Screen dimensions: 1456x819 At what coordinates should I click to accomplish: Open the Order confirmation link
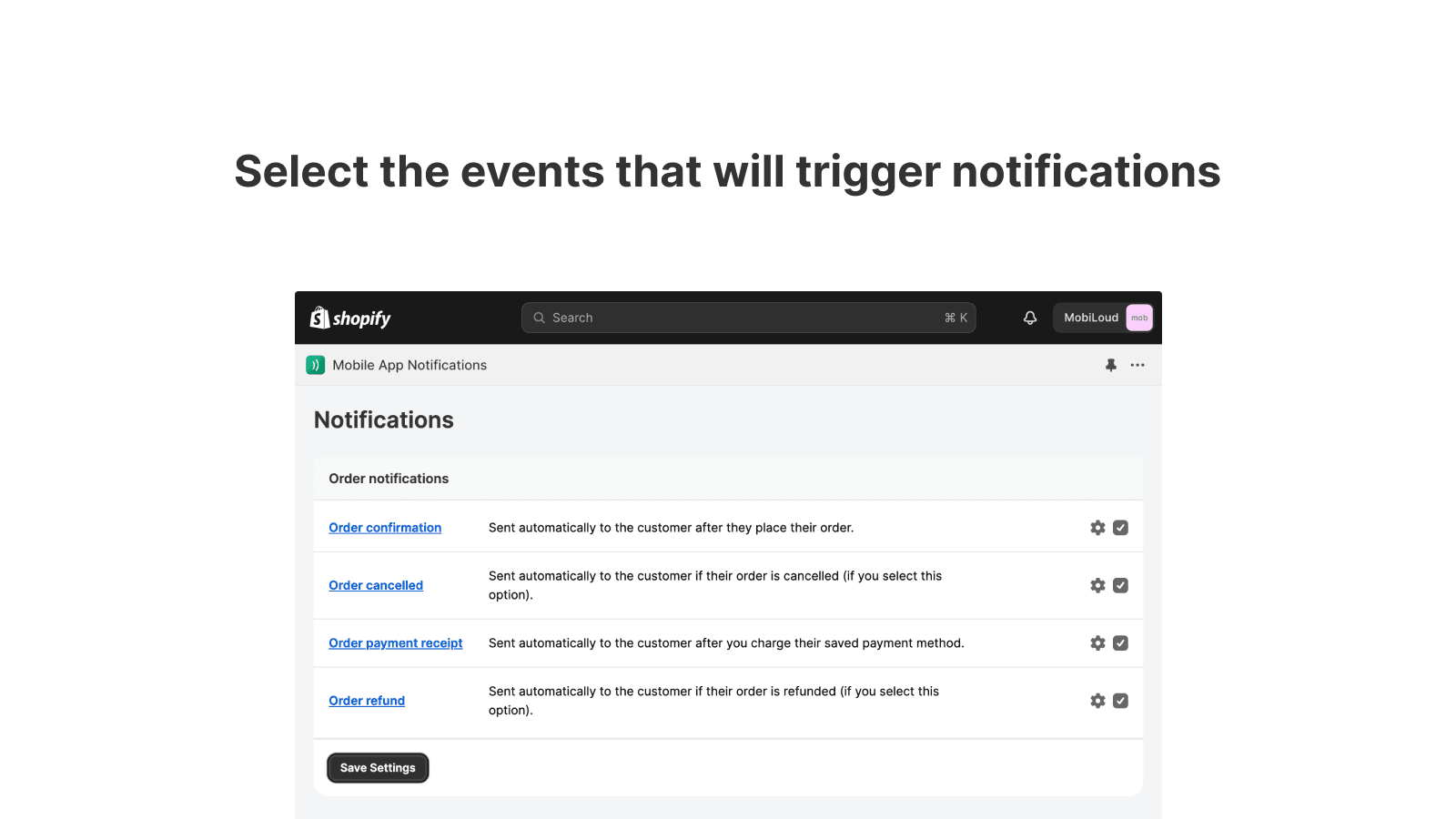(385, 528)
